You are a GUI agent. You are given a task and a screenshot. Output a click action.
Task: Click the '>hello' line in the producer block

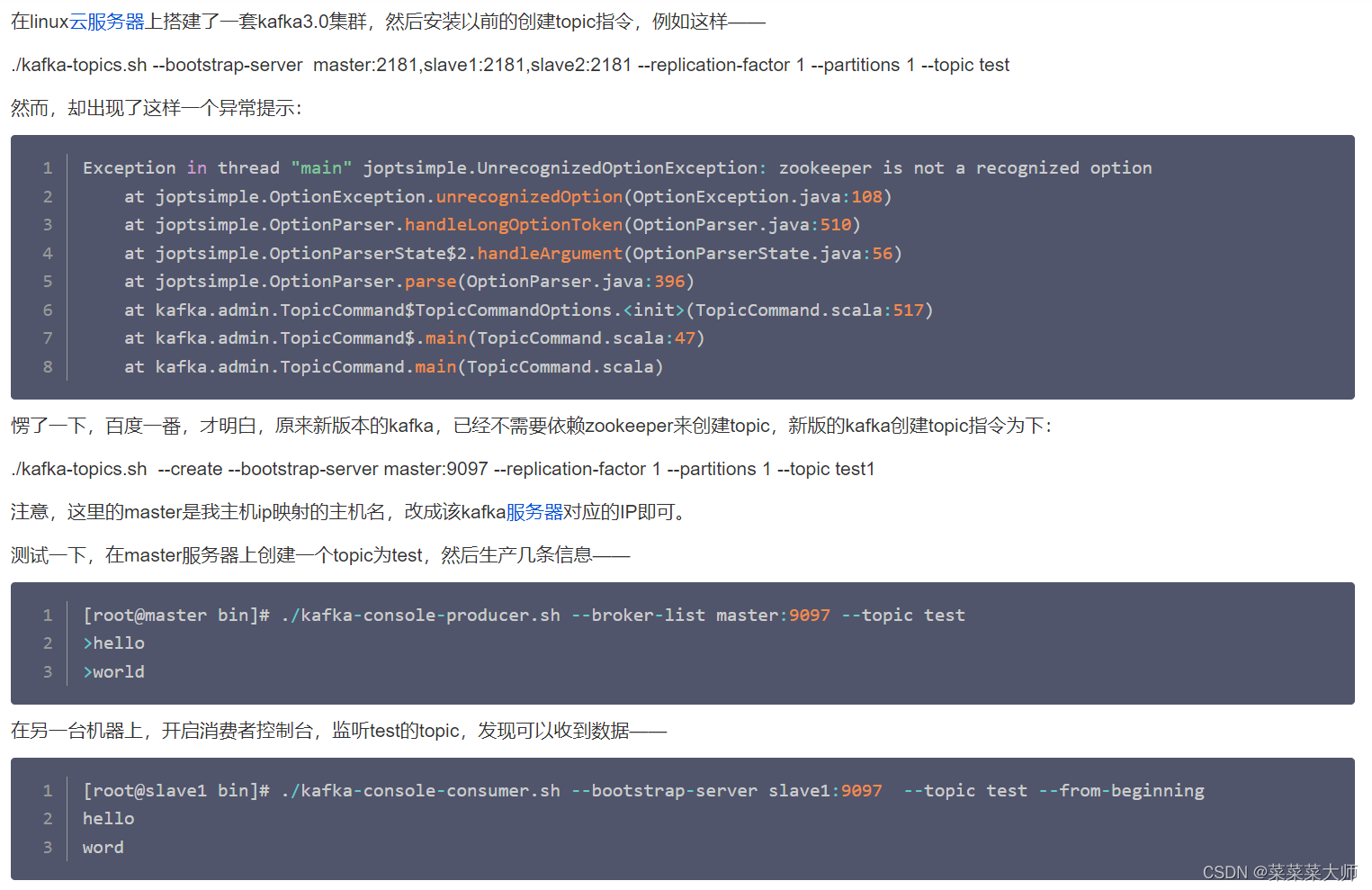coord(113,643)
